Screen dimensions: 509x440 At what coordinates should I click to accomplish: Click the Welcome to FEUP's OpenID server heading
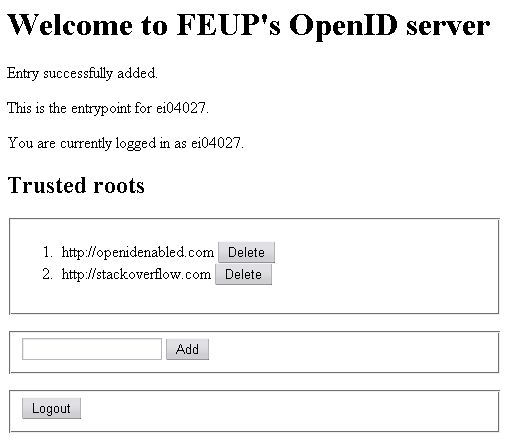248,25
